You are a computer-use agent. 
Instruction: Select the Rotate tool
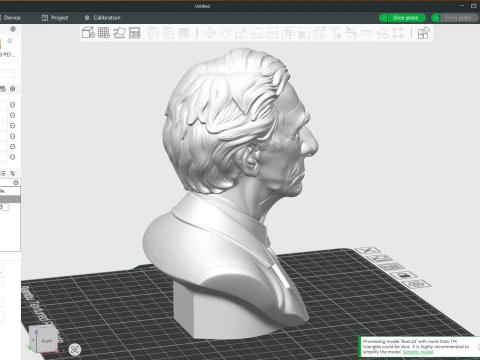226,33
